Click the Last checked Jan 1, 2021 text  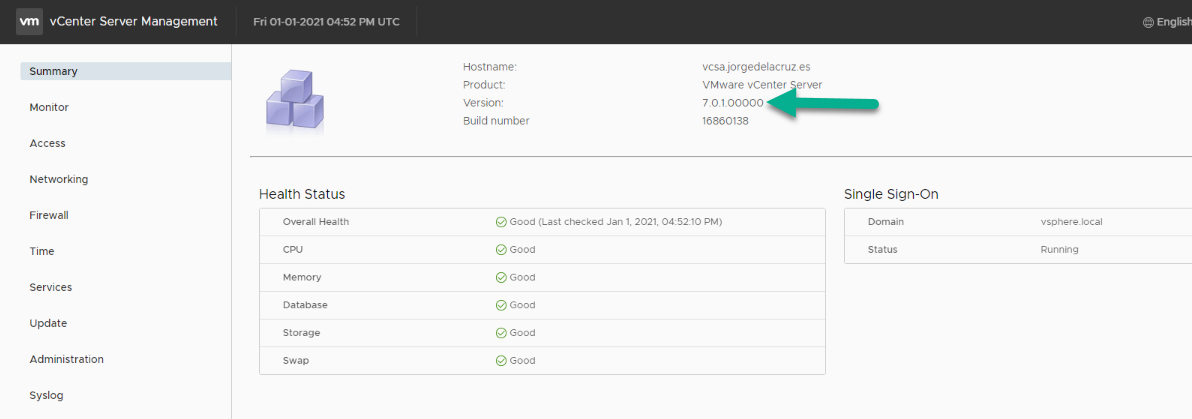click(x=630, y=222)
